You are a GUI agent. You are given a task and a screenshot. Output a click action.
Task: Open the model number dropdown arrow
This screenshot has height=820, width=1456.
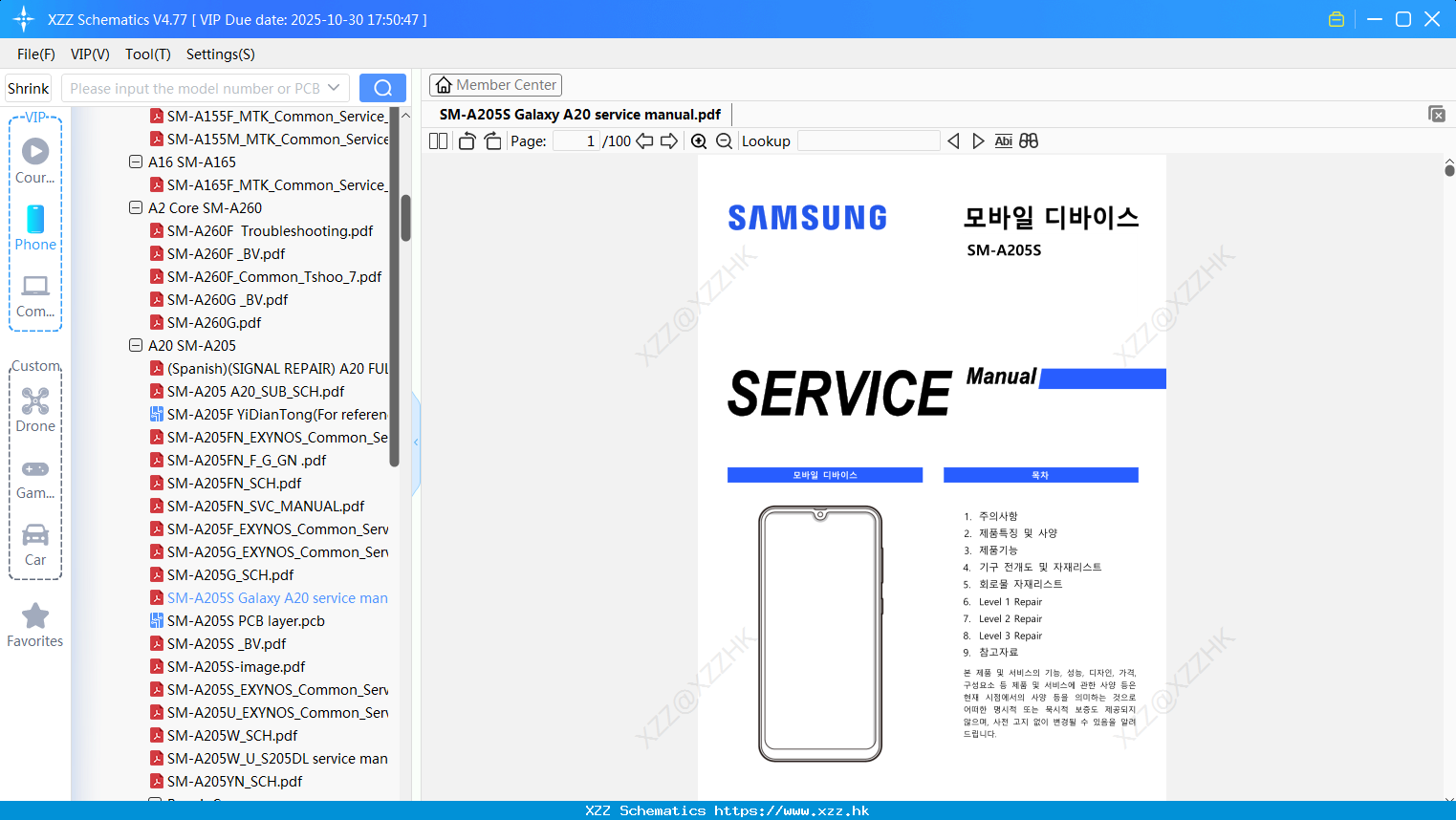(334, 88)
